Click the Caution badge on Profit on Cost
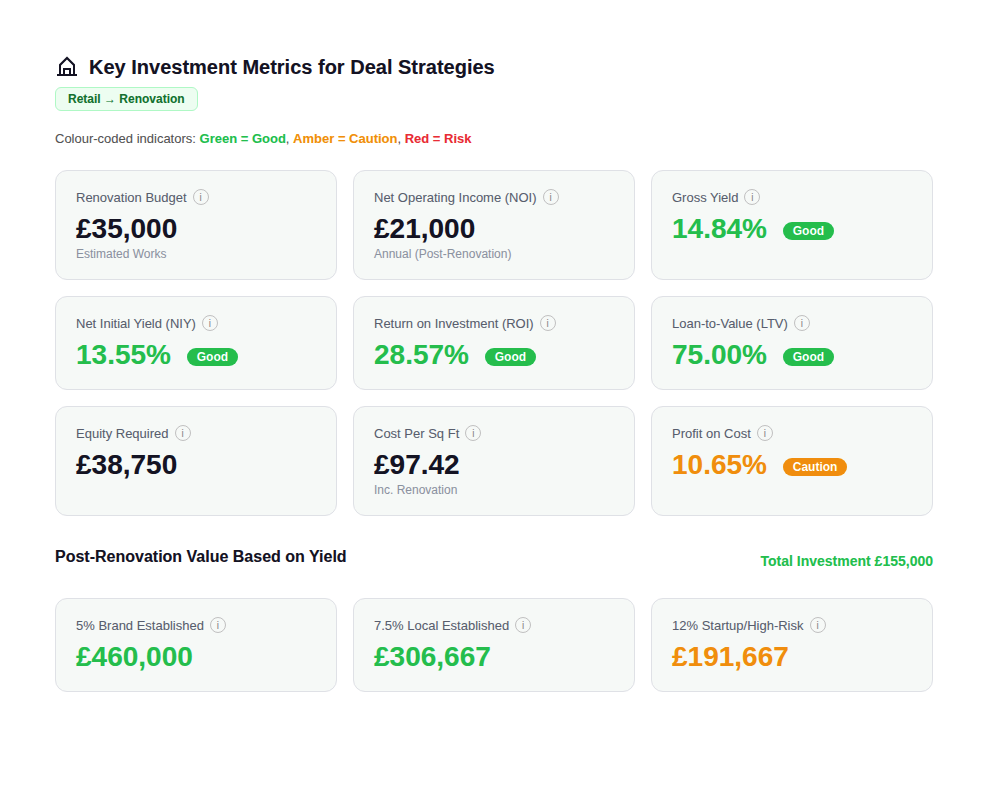Screen dimensions: 1000x803 [815, 466]
